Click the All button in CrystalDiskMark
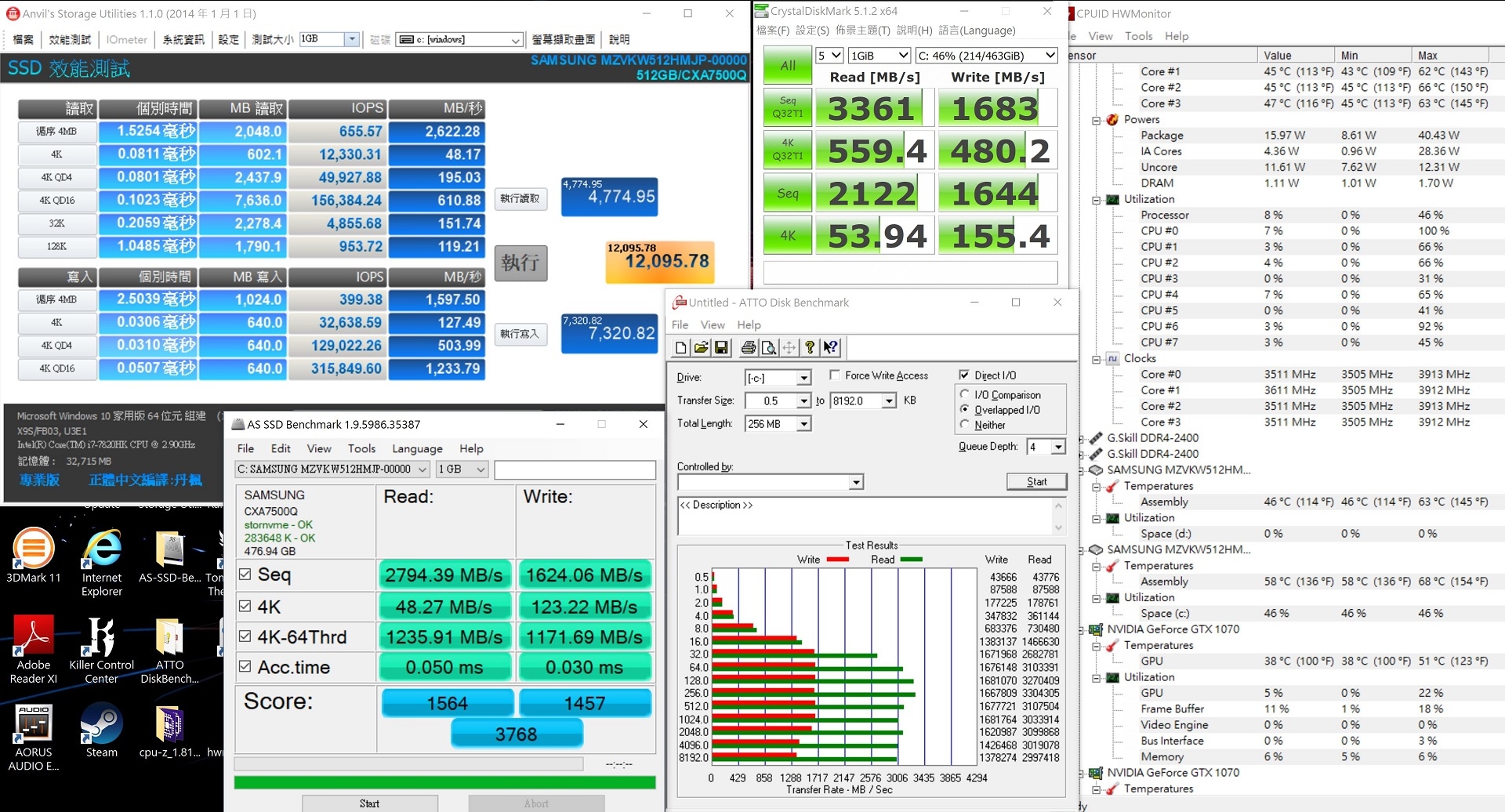The height and width of the screenshot is (812, 1505). click(788, 66)
